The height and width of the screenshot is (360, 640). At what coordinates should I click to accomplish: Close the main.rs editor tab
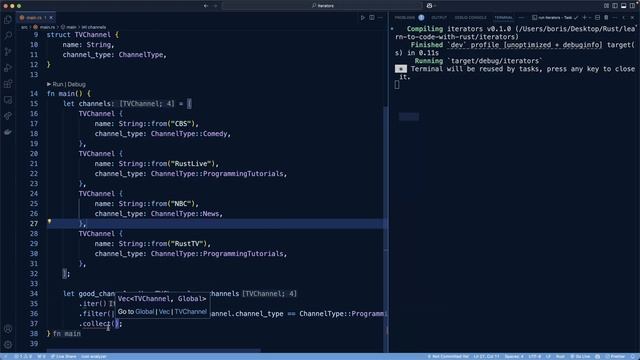pos(51,18)
